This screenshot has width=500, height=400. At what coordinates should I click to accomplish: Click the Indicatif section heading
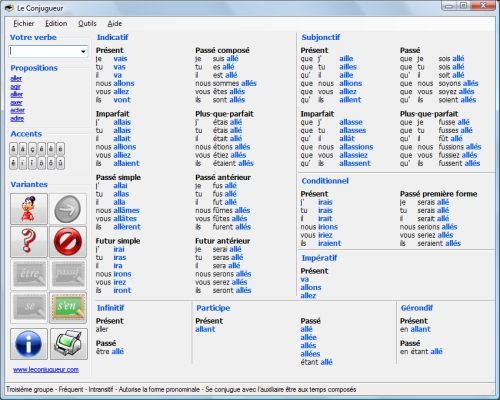pos(112,37)
